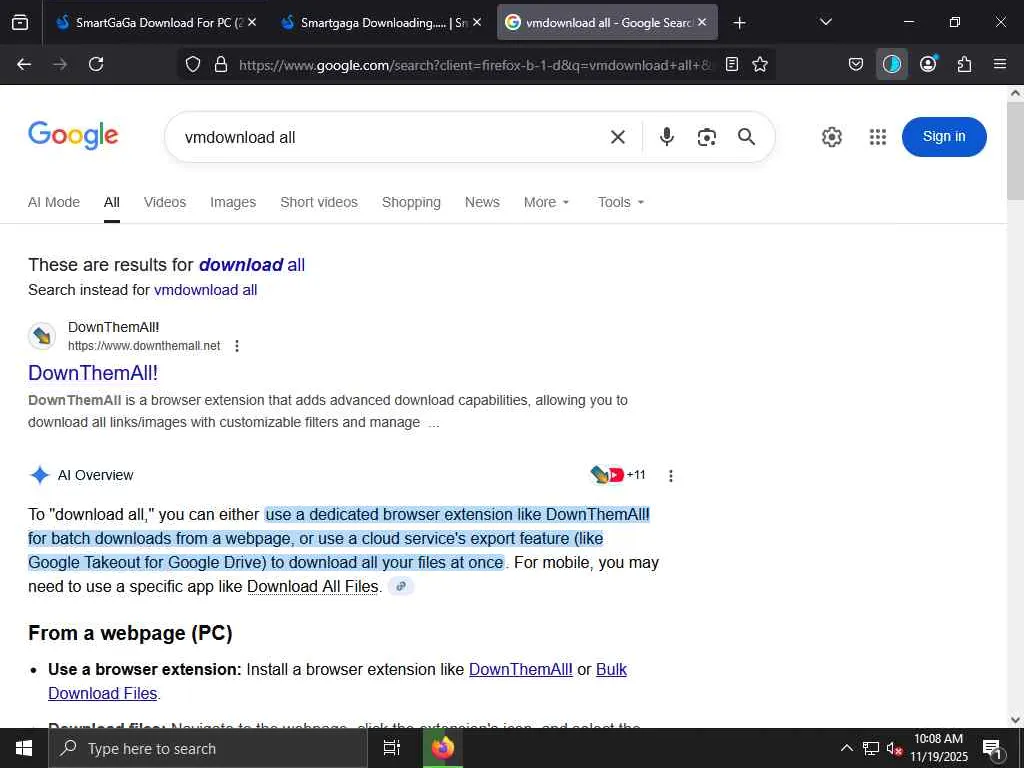Click the link chip after Download All Files
Image resolution: width=1024 pixels, height=768 pixels.
click(x=401, y=586)
